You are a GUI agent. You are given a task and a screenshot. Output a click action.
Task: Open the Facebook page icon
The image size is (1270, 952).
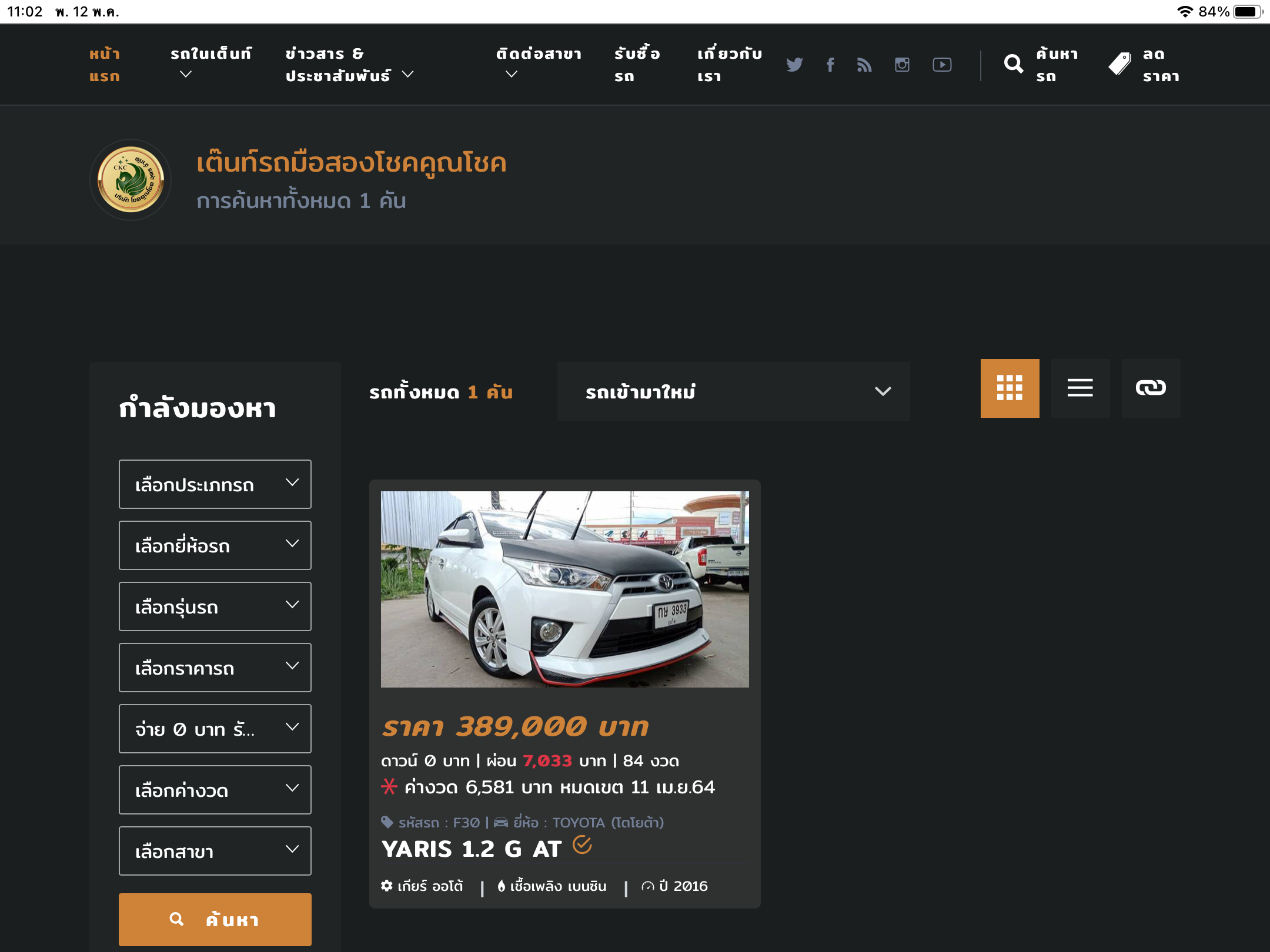point(830,65)
